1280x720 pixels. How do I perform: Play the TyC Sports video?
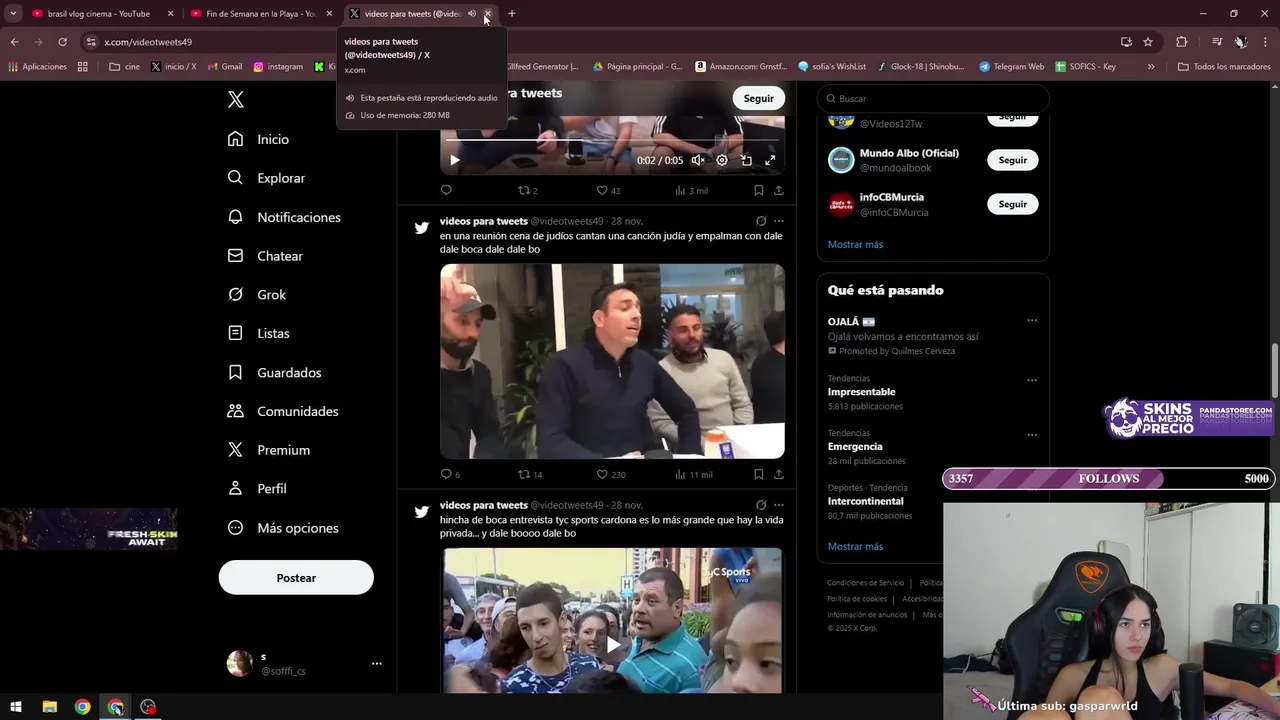click(612, 645)
